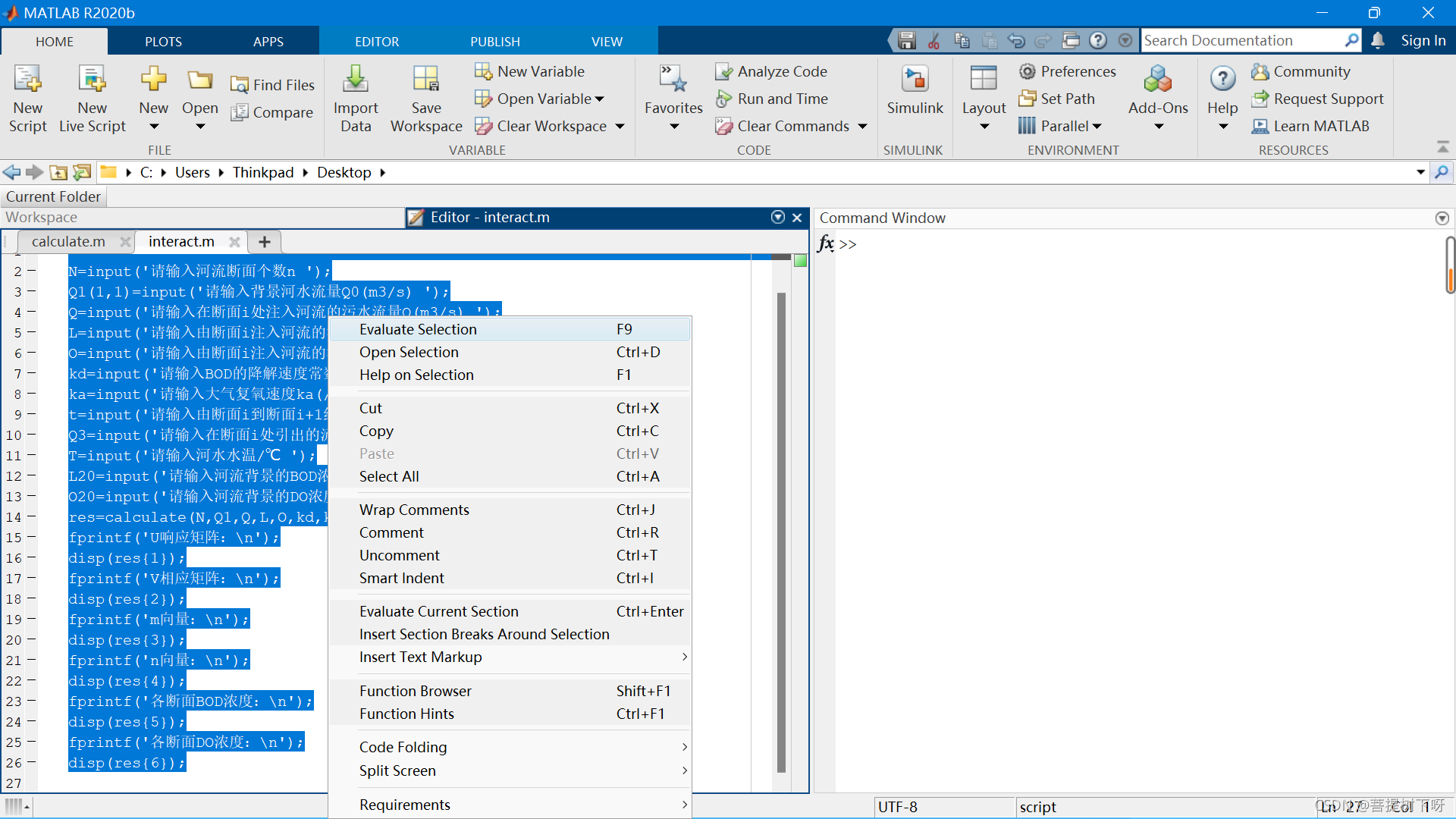1456x819 pixels.
Task: Open Editor panel actions circle button
Action: pyautogui.click(x=778, y=218)
